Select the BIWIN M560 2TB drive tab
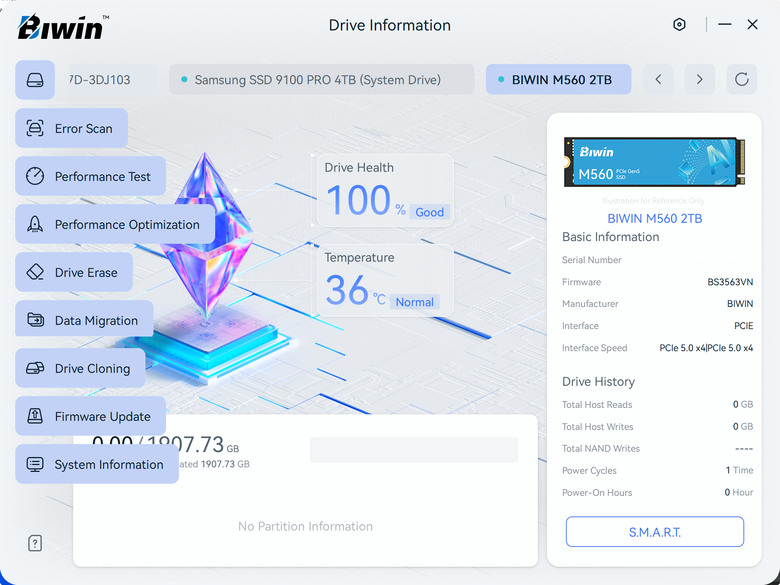 [559, 79]
